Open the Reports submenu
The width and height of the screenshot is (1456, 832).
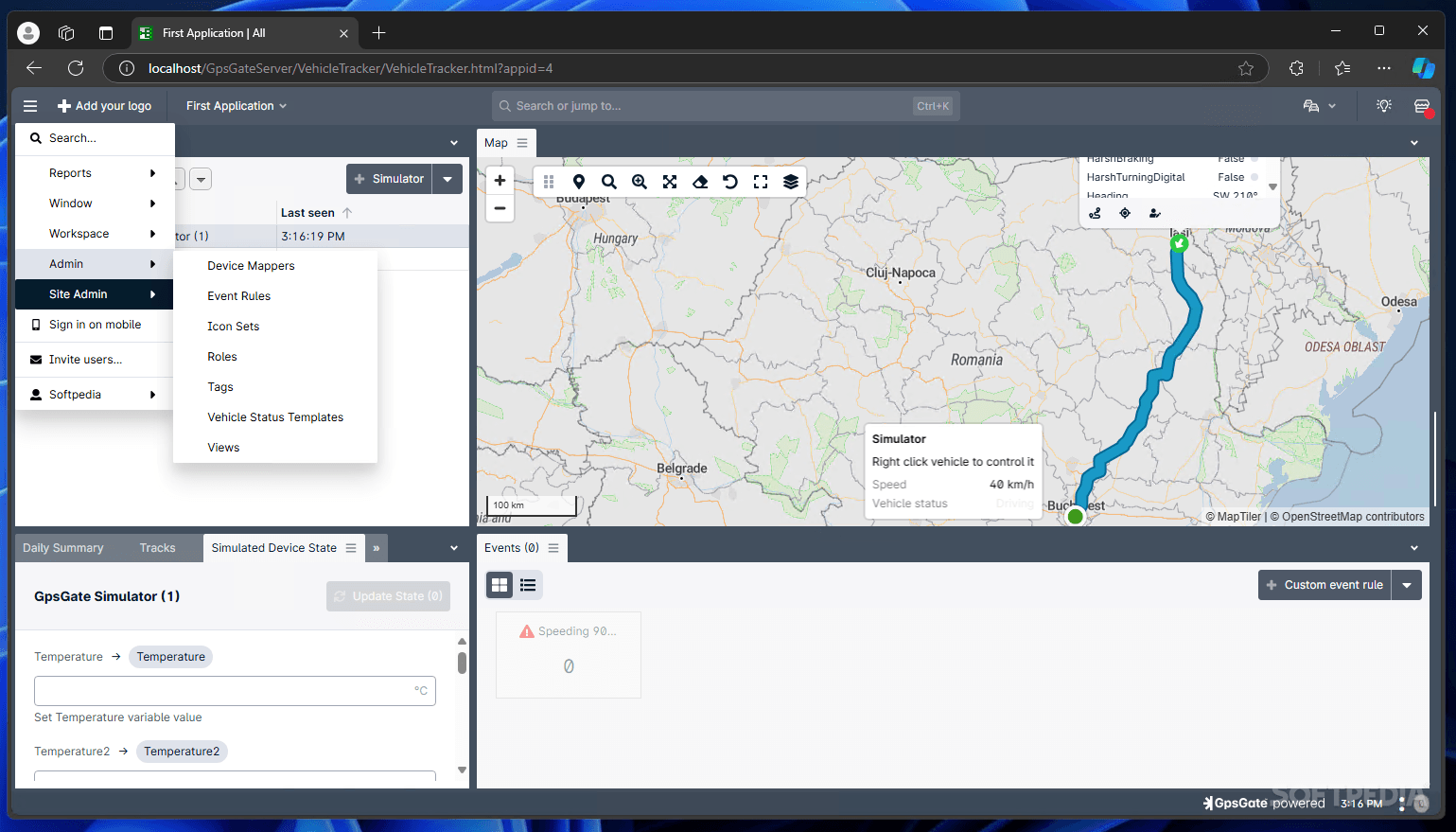pyautogui.click(x=95, y=173)
